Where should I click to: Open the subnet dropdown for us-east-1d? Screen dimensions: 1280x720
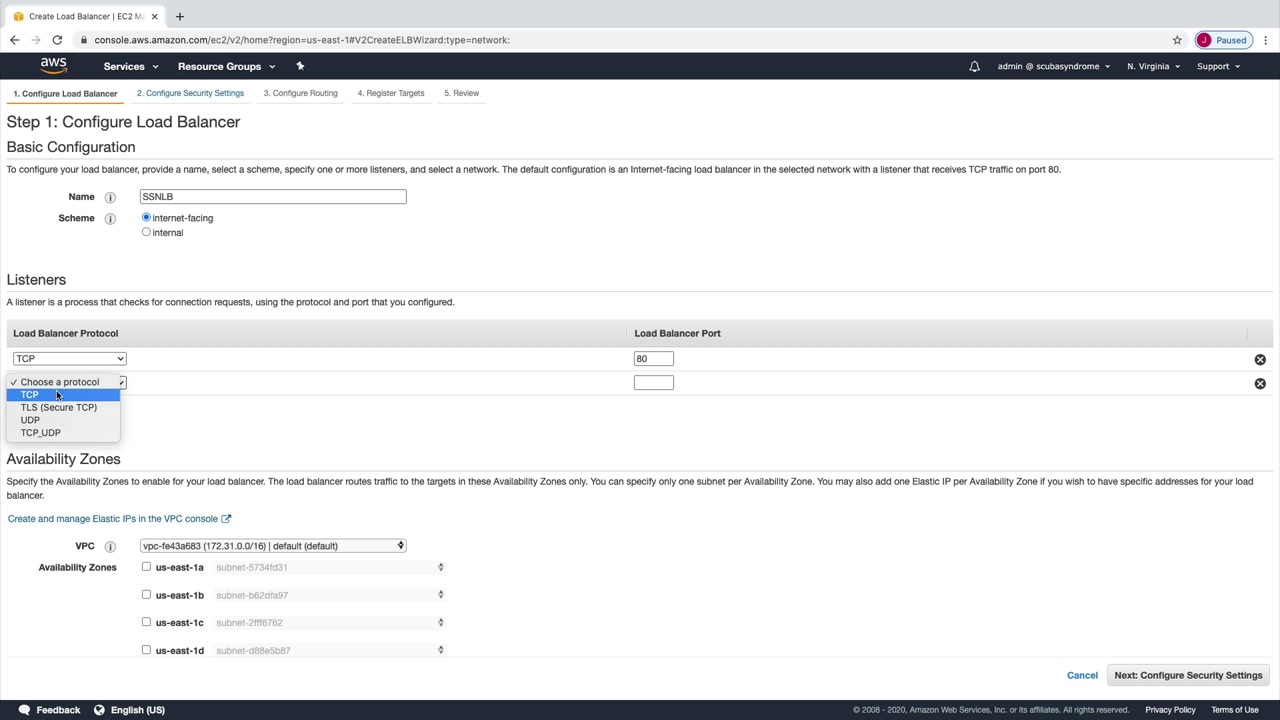pos(329,650)
